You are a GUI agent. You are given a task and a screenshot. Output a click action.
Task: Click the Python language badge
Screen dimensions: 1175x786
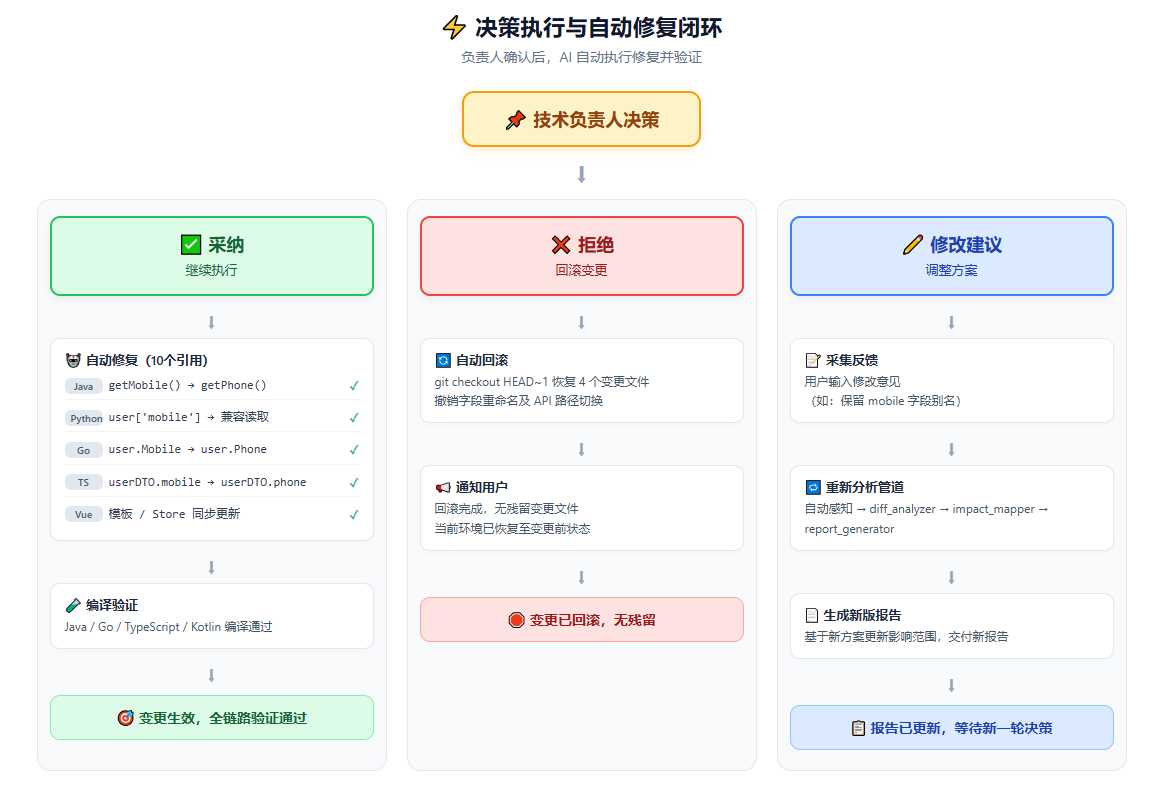coord(84,419)
